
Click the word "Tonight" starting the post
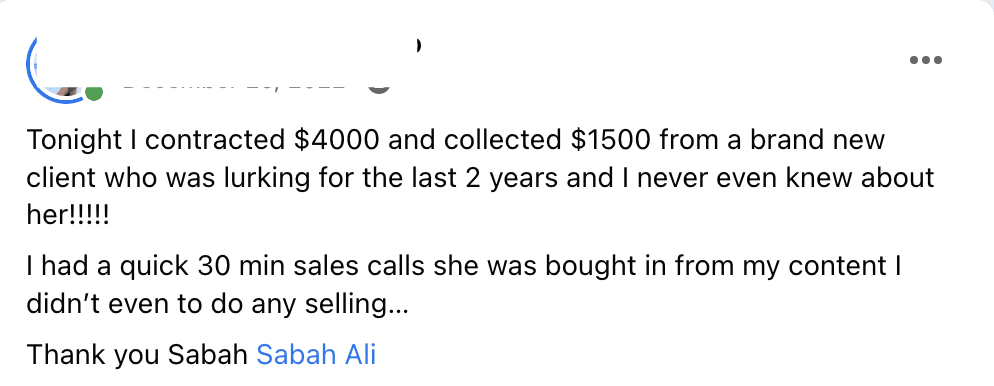pos(75,140)
